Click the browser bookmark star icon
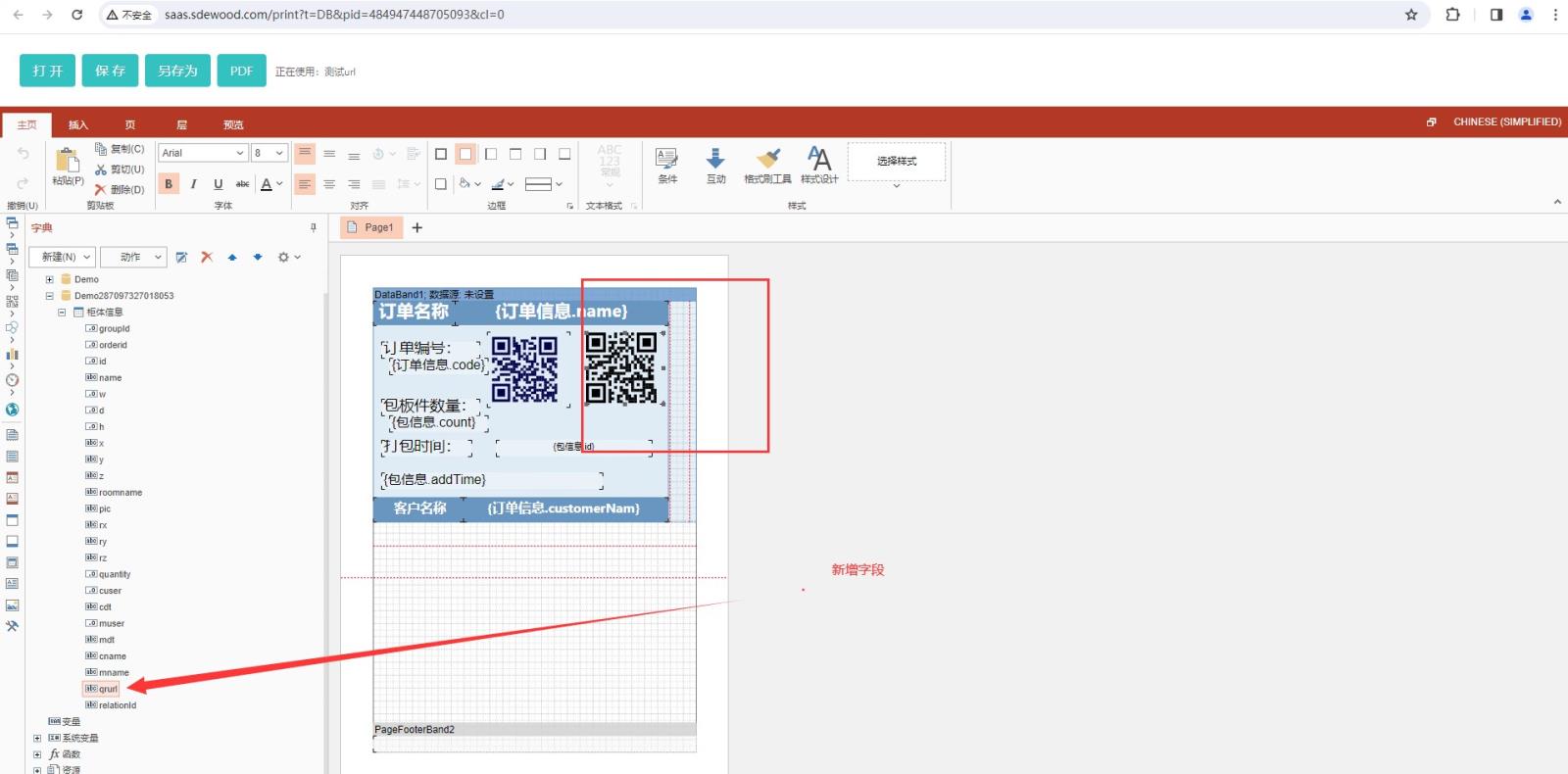1568x774 pixels. click(x=1411, y=15)
